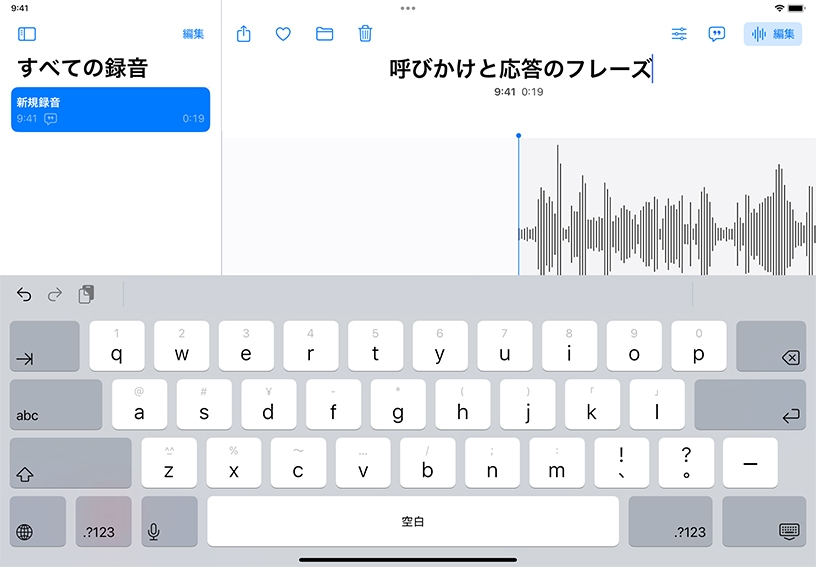Screen dimensions: 816x567
Task: Click the recording title text field
Action: tap(520, 69)
